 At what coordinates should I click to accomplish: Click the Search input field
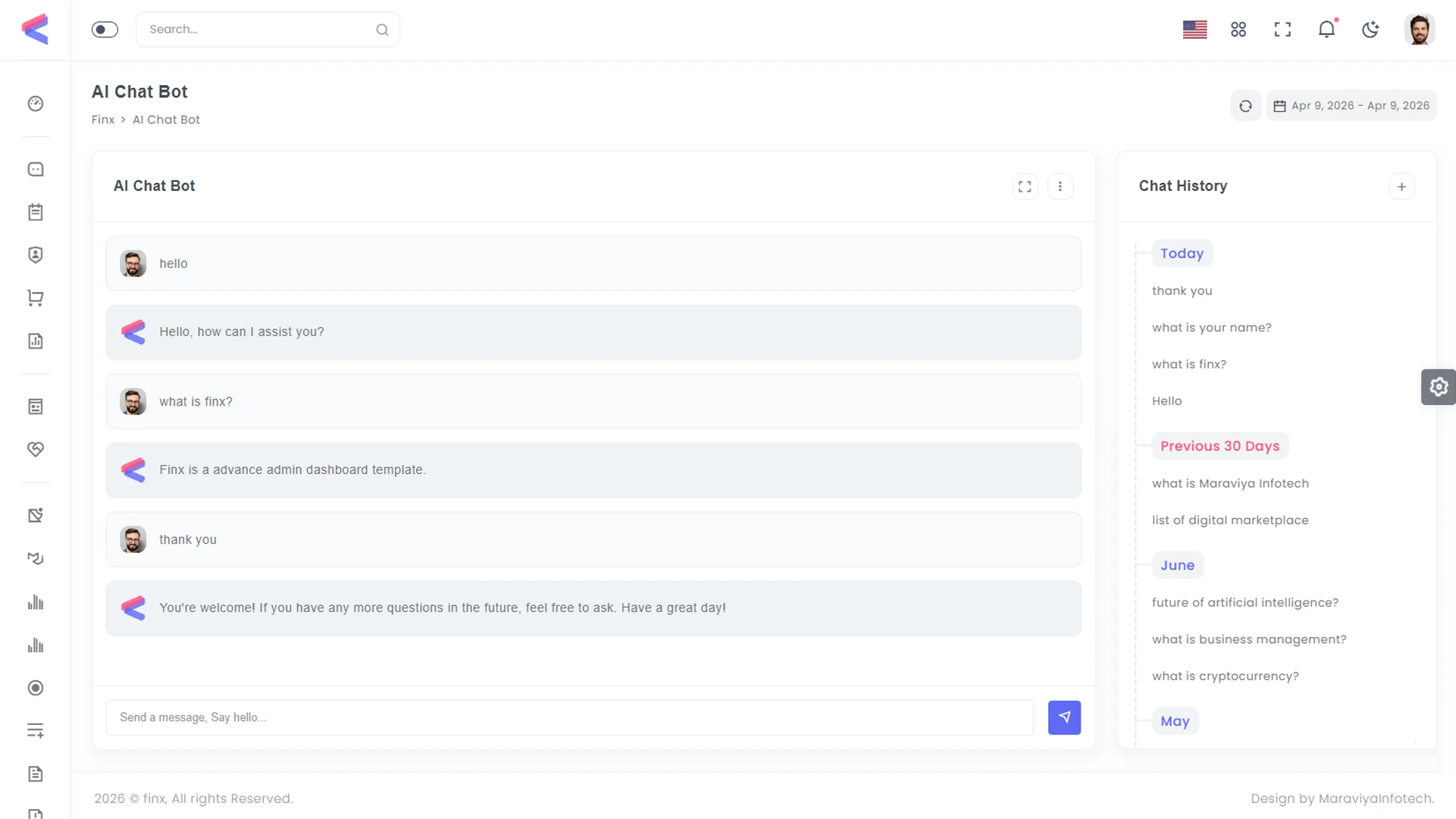tap(268, 30)
